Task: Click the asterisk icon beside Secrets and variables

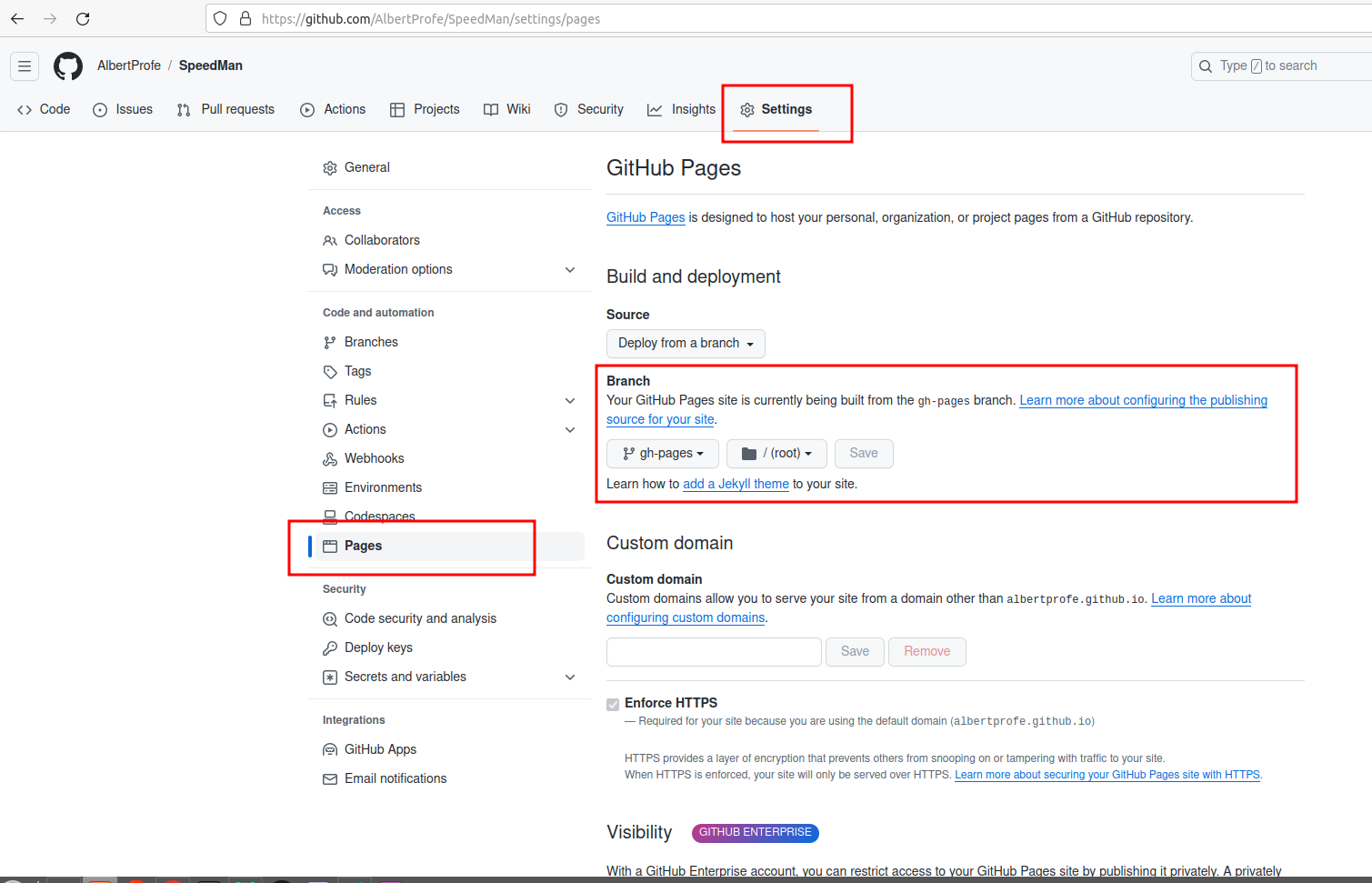Action: click(x=330, y=677)
